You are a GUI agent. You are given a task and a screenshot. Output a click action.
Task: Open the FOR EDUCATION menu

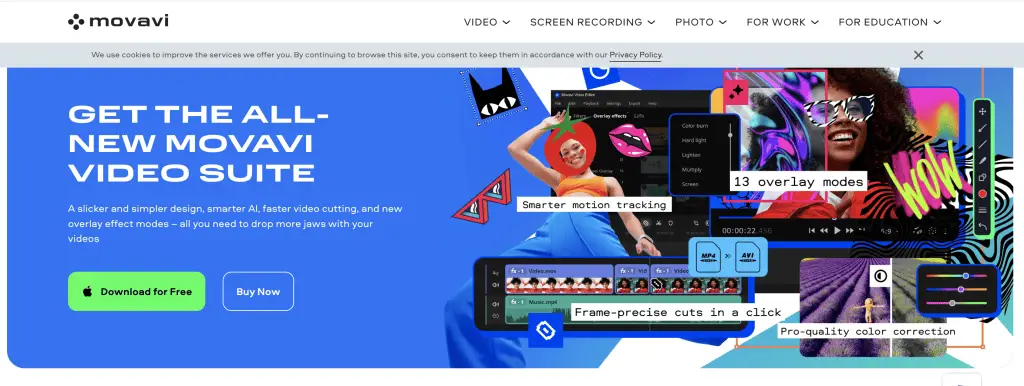889,22
